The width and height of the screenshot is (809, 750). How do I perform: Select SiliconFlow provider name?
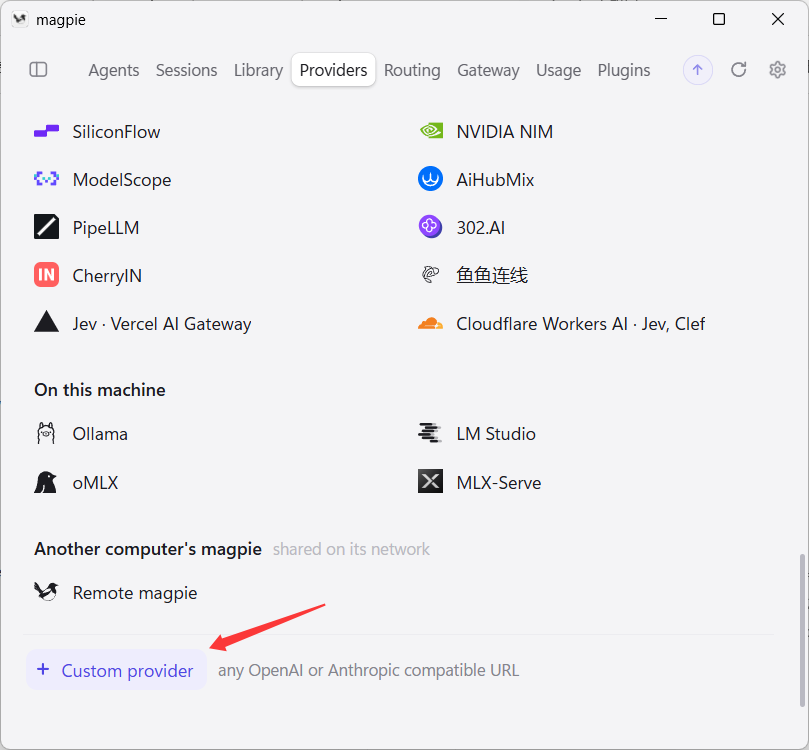[116, 132]
